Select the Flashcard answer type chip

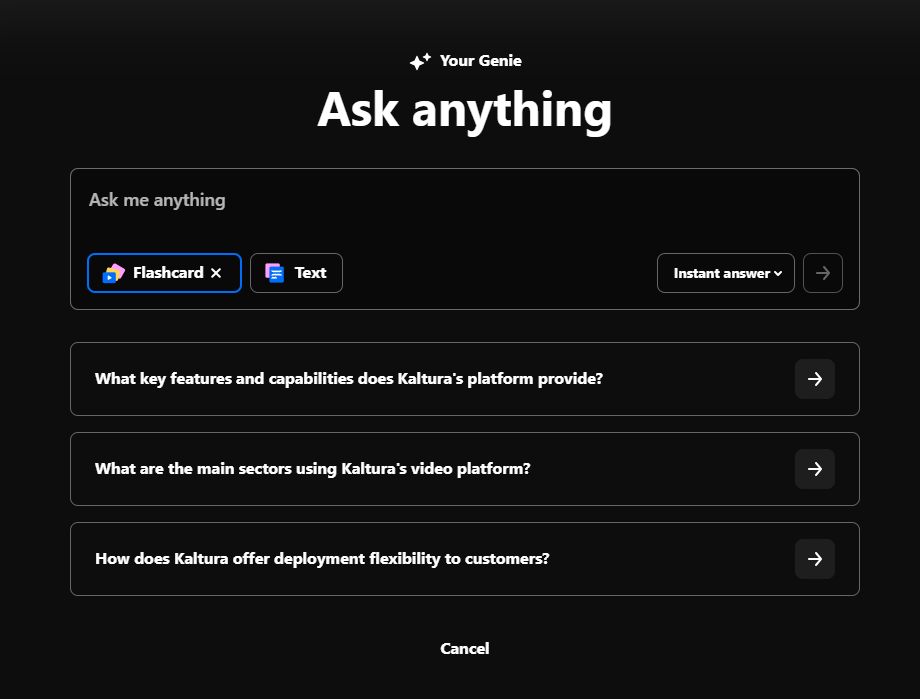[x=164, y=273]
